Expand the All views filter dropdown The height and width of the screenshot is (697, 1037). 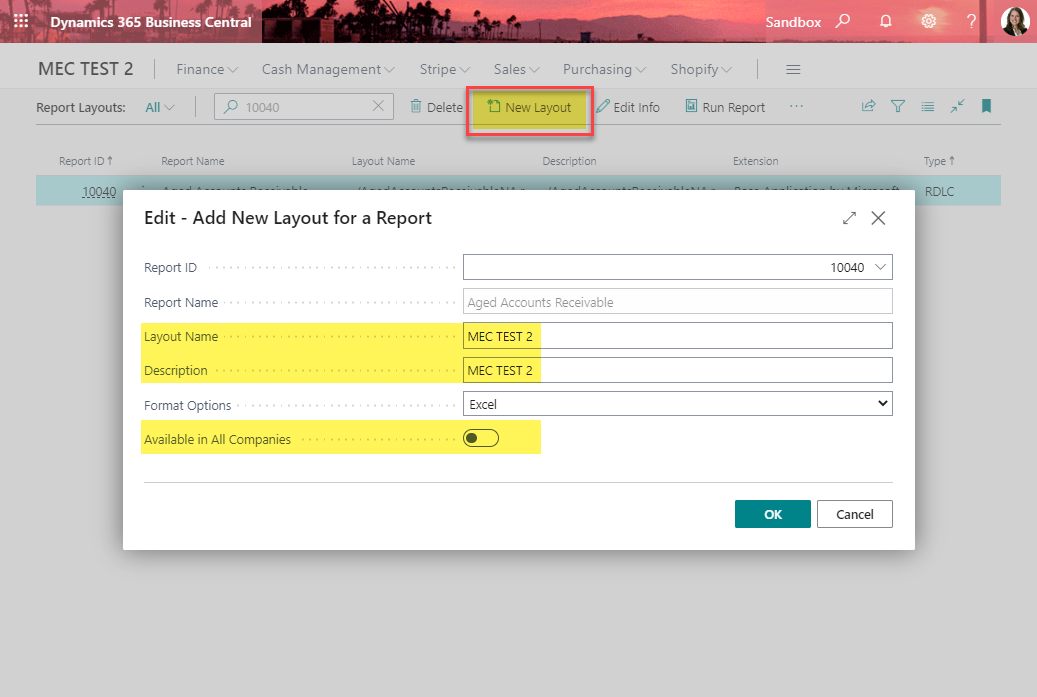[x=159, y=107]
